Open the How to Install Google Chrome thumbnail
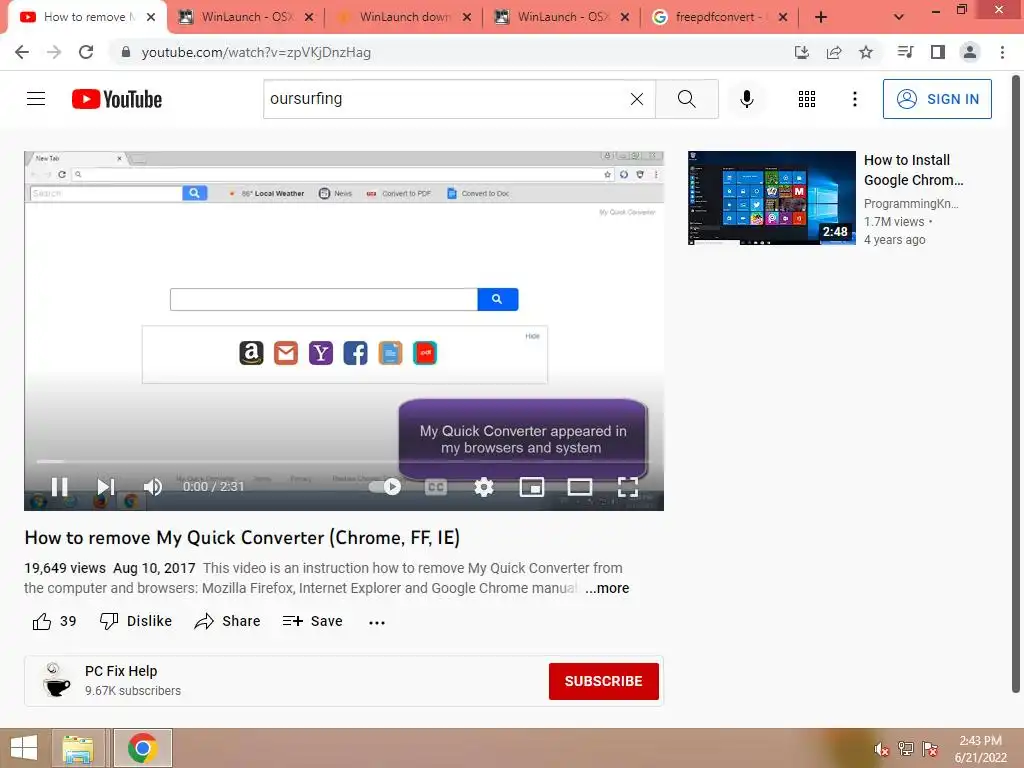 [x=771, y=198]
